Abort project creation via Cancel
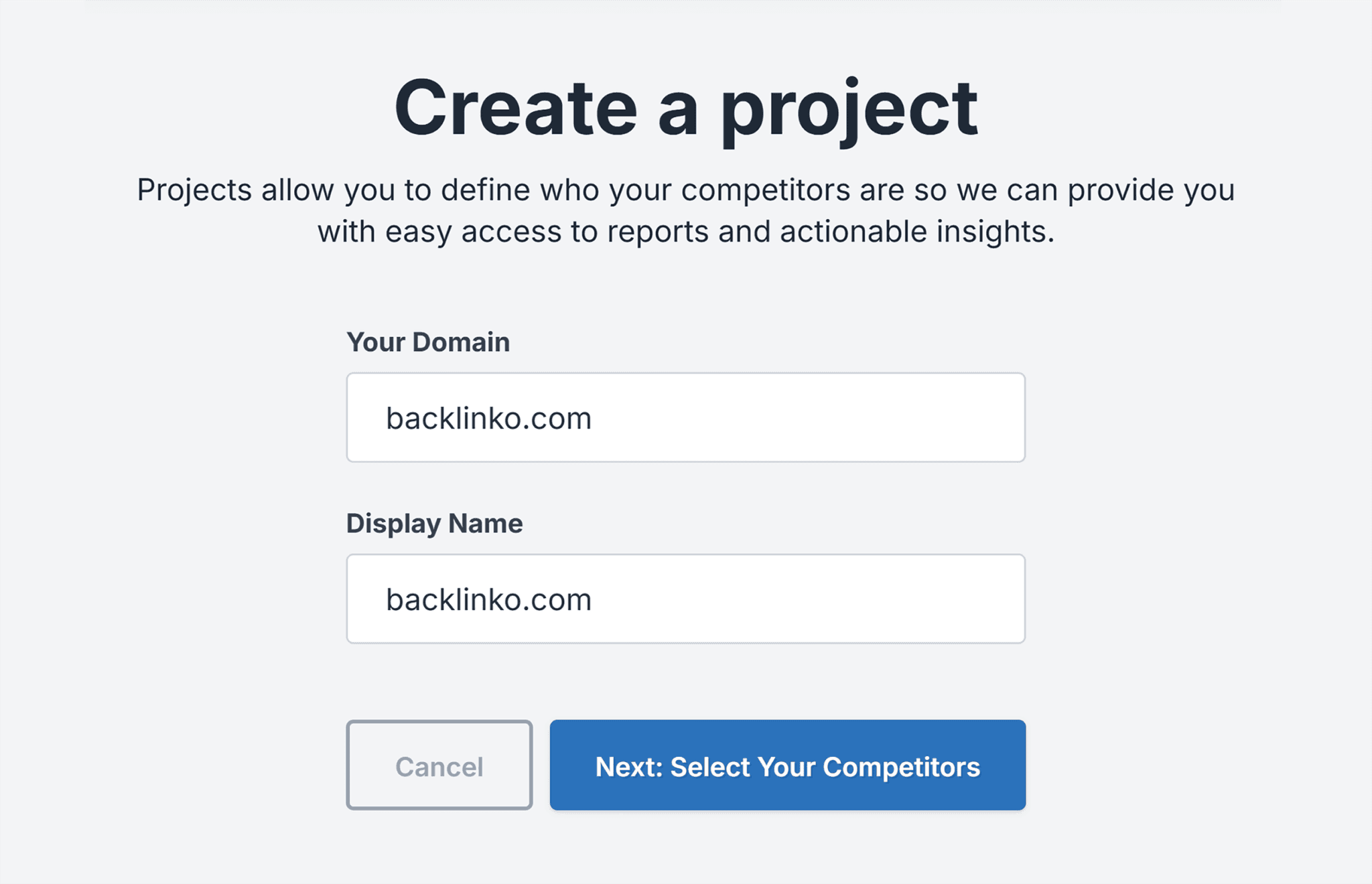 439,765
